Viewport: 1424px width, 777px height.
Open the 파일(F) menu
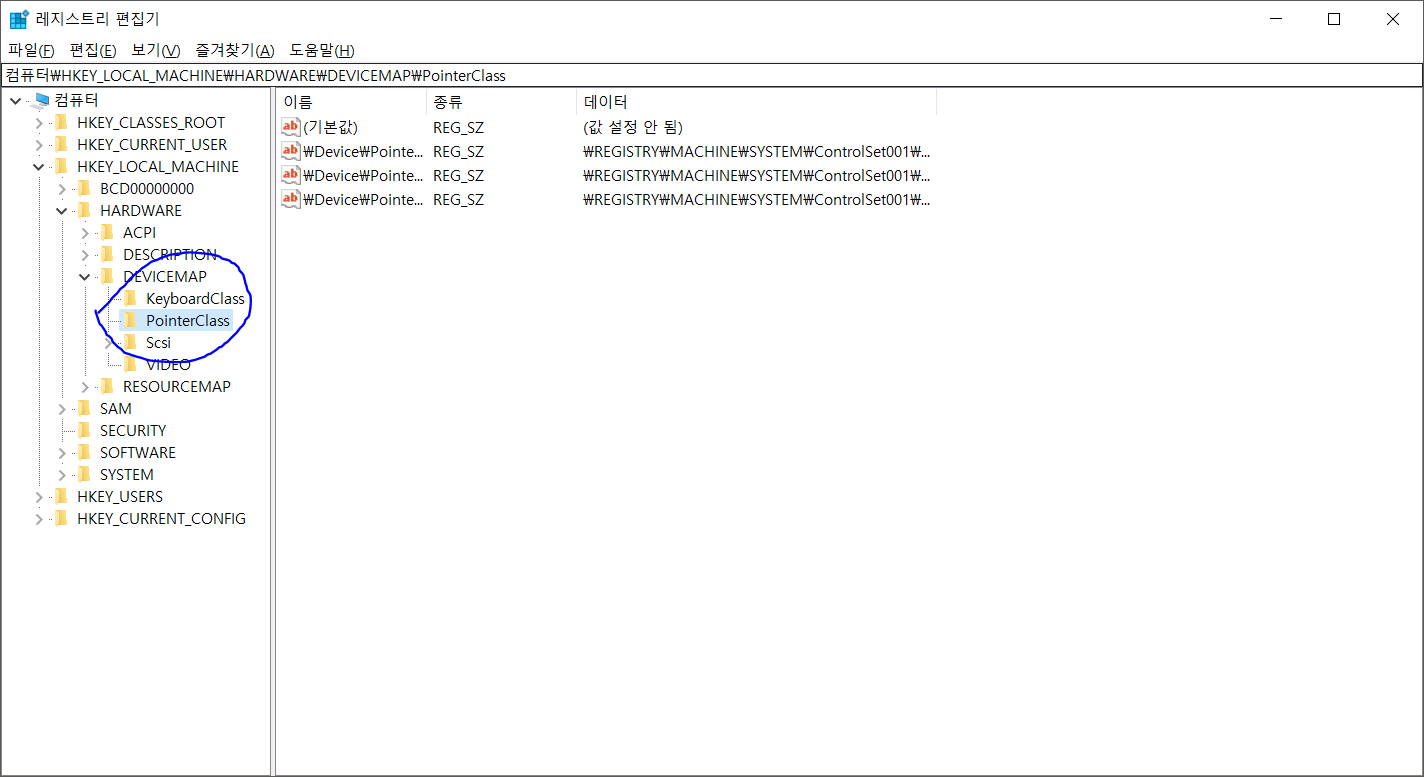[31, 50]
